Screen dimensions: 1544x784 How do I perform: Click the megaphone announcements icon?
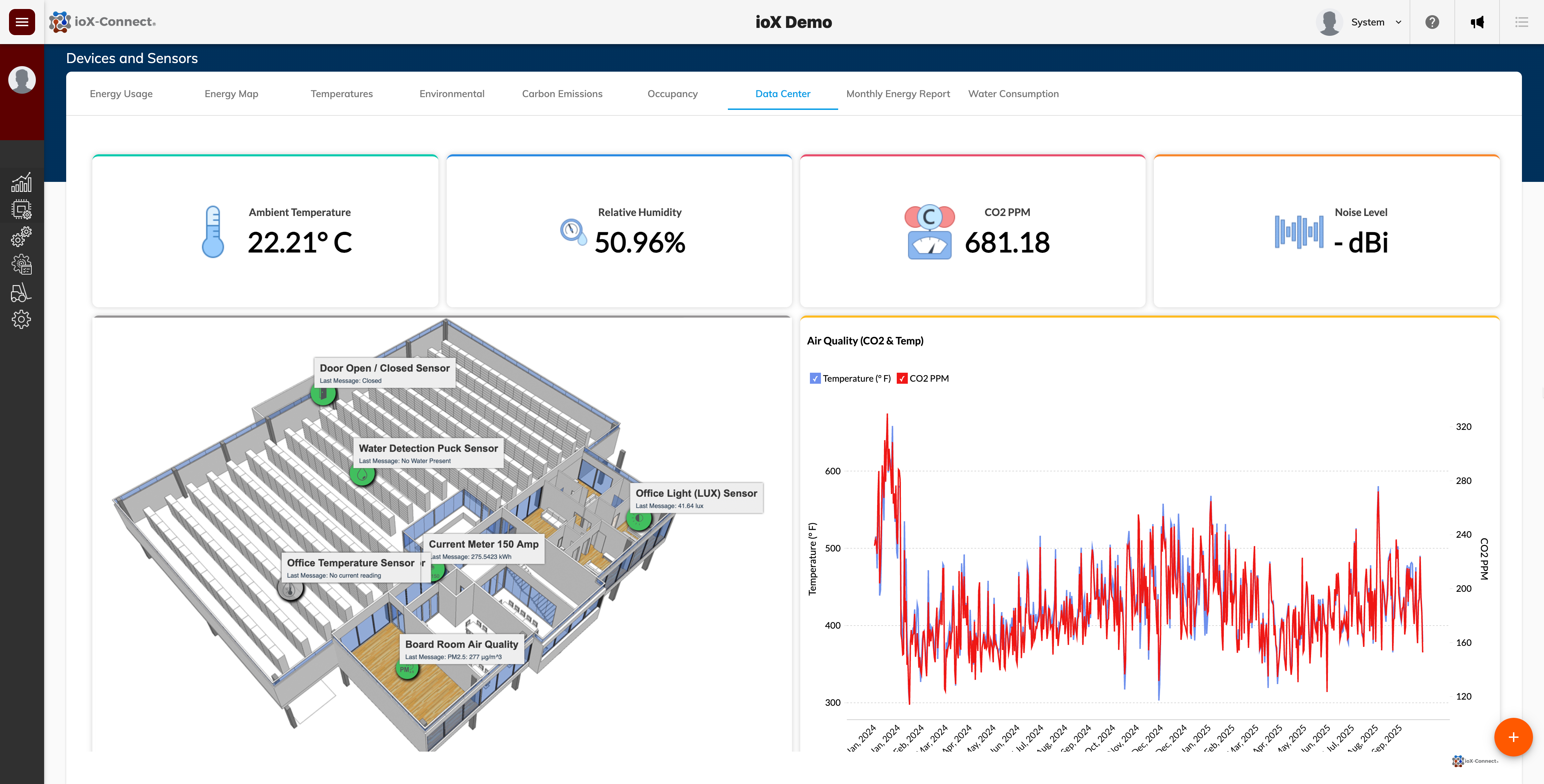pyautogui.click(x=1477, y=22)
